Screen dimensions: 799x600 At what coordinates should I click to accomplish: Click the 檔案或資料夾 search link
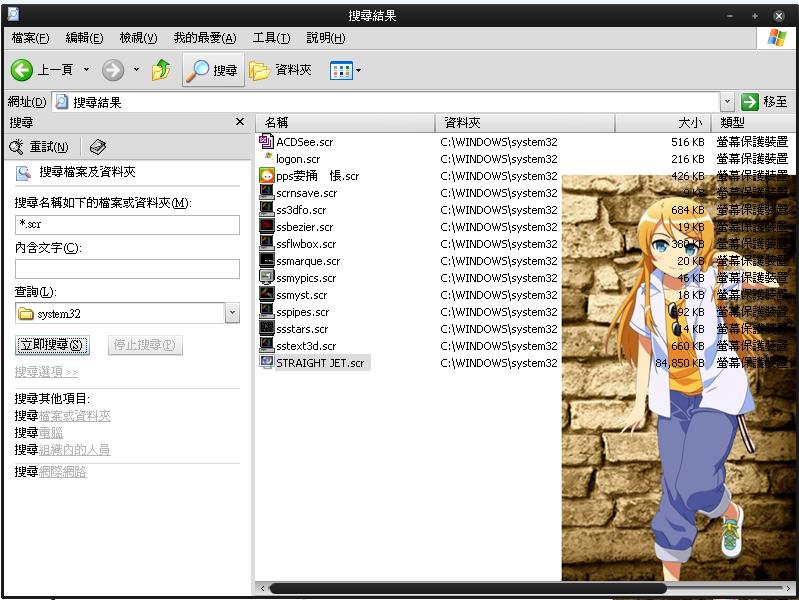coord(75,416)
